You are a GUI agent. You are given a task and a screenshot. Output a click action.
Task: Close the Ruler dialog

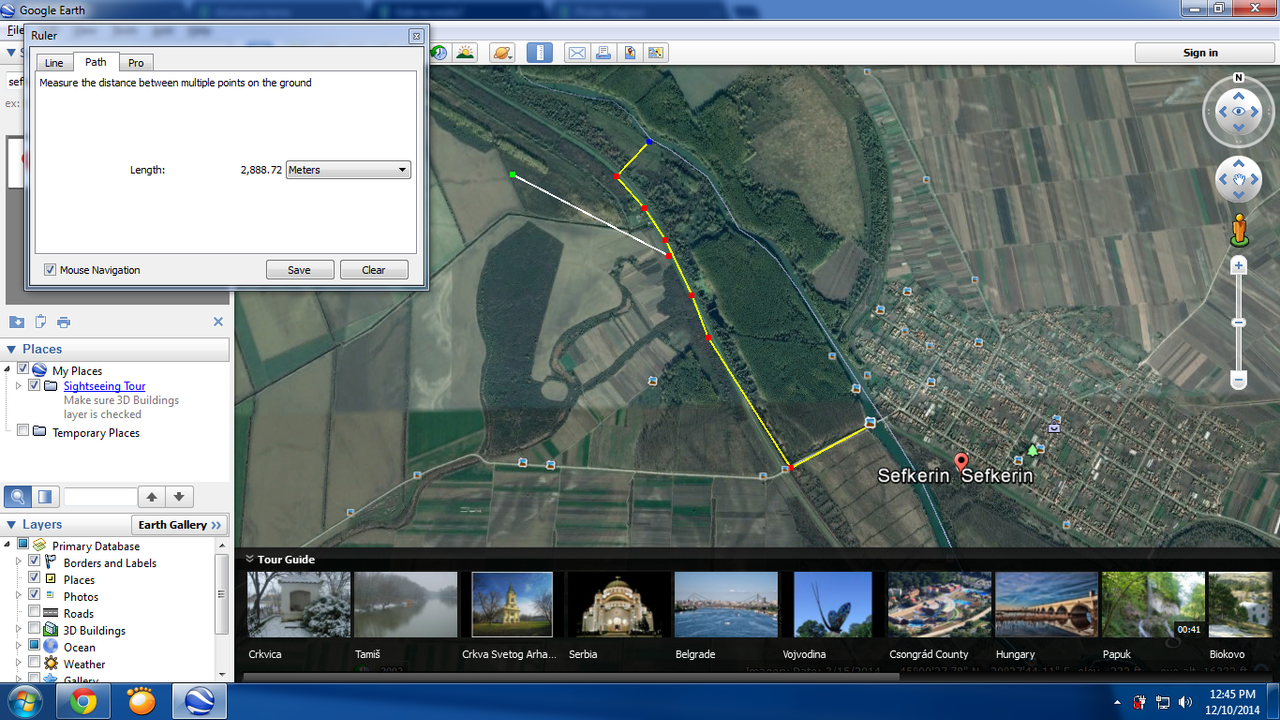pyautogui.click(x=416, y=36)
